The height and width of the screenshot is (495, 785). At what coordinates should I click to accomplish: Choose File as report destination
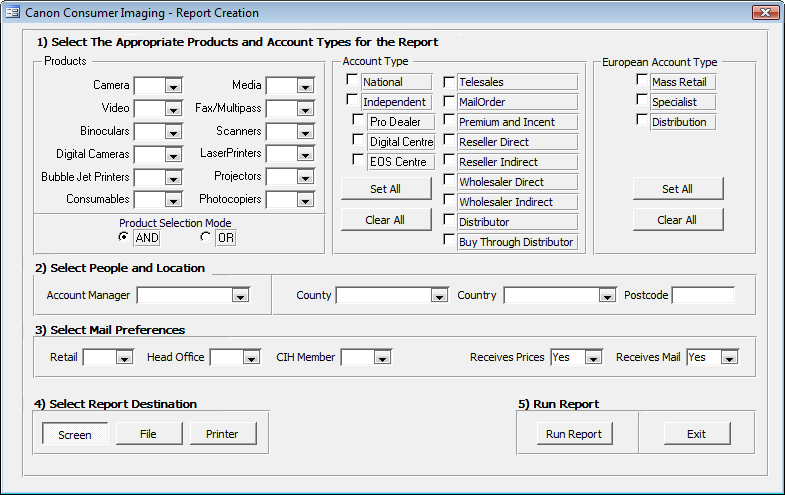click(149, 434)
